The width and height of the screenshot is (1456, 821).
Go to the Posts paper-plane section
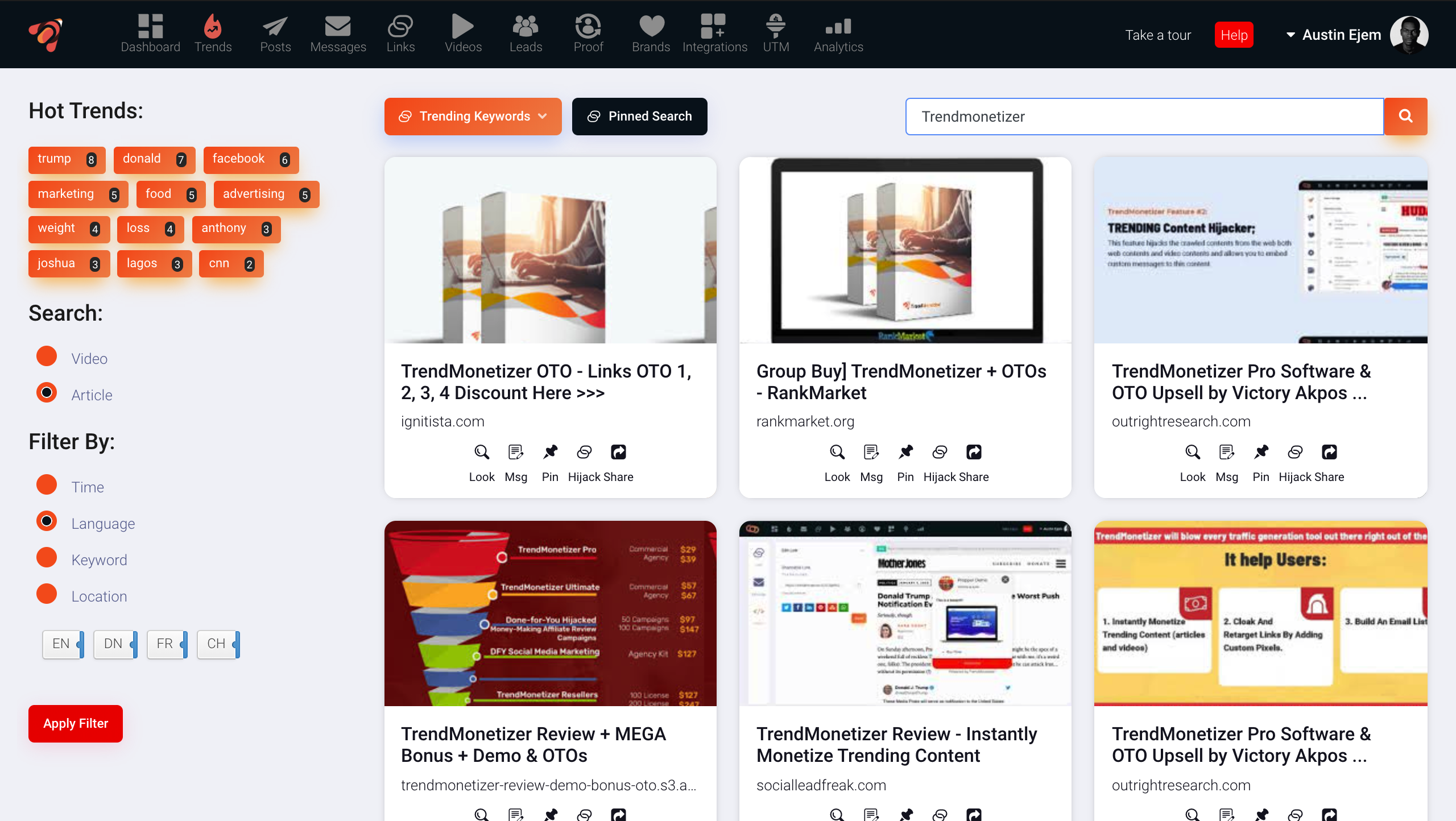pyautogui.click(x=275, y=34)
